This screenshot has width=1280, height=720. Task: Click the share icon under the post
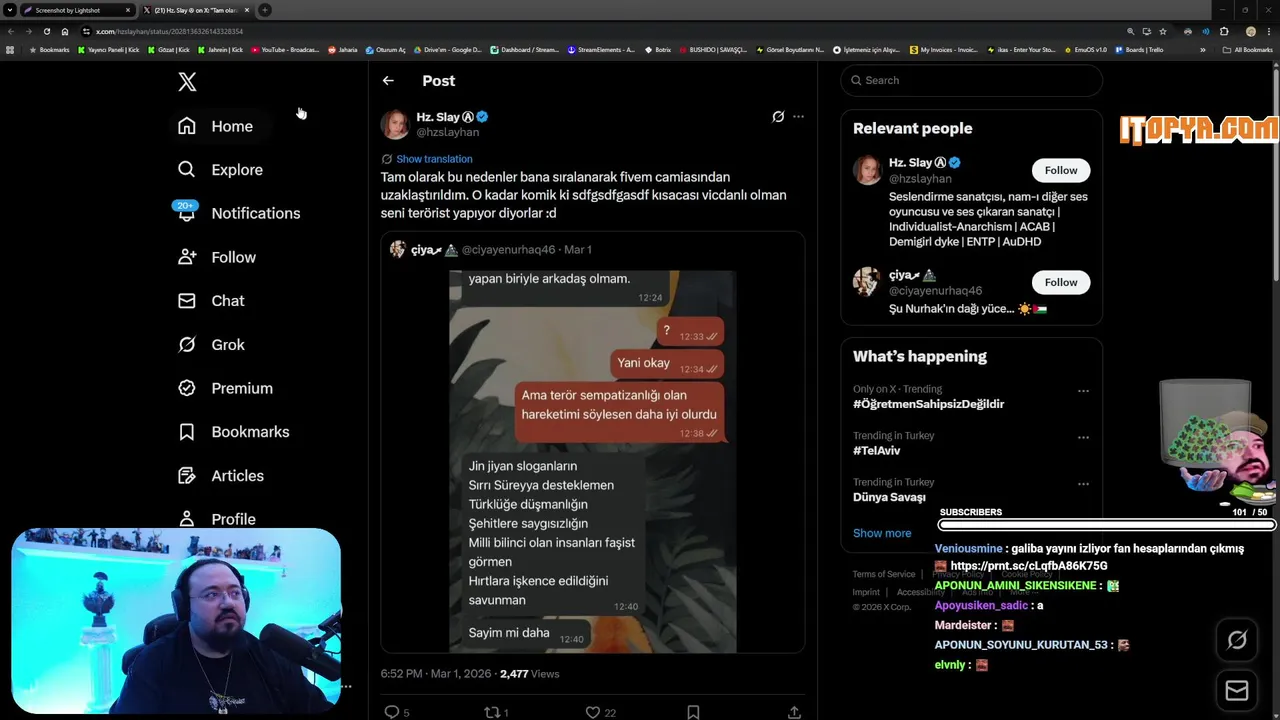click(x=794, y=712)
